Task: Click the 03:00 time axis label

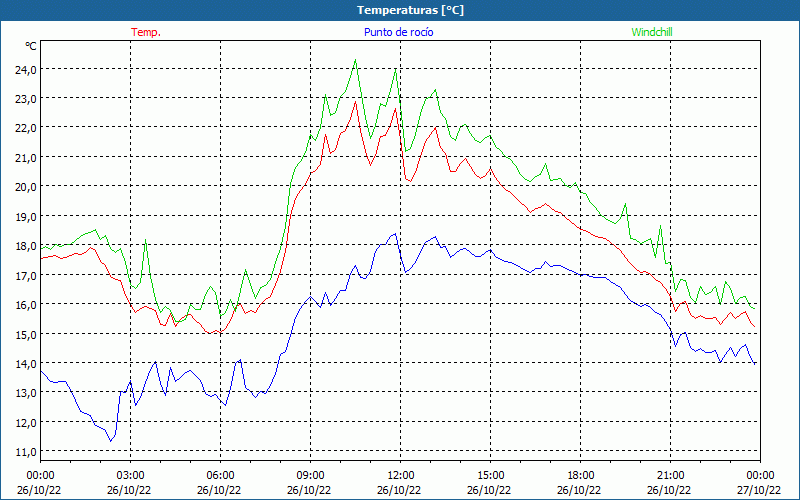Action: click(x=131, y=476)
